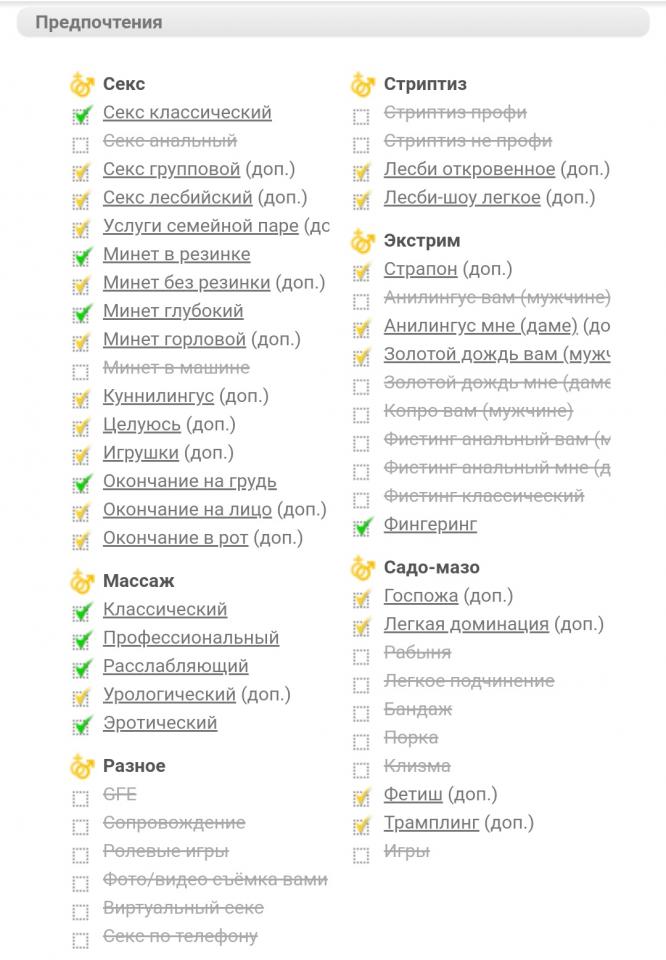Tick the Стриптиз профи checkbox
The height and width of the screenshot is (960, 666).
coord(362,116)
